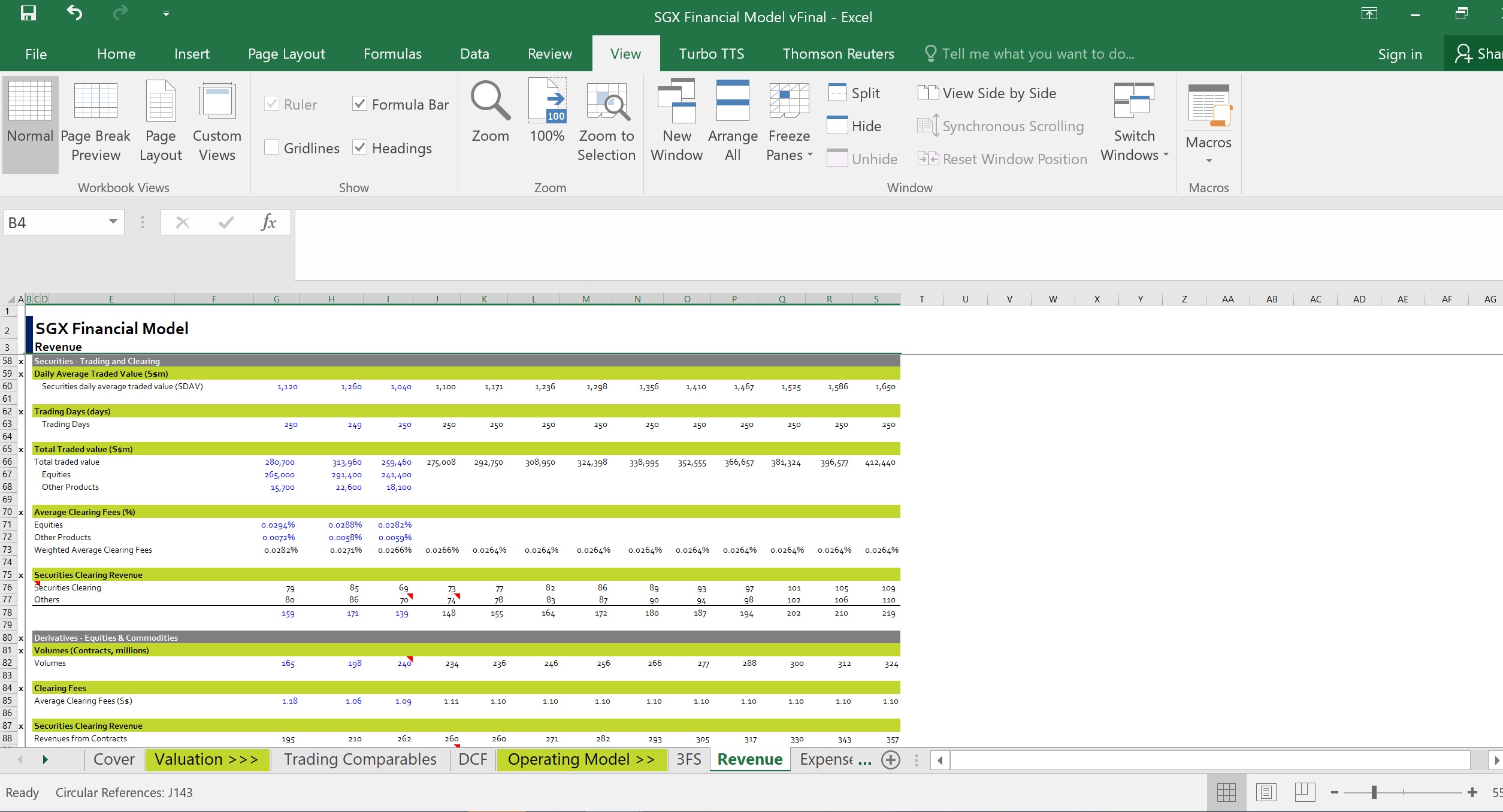The height and width of the screenshot is (812, 1503).
Task: Open Customize Quick Access Toolbar dropdown
Action: [x=166, y=13]
